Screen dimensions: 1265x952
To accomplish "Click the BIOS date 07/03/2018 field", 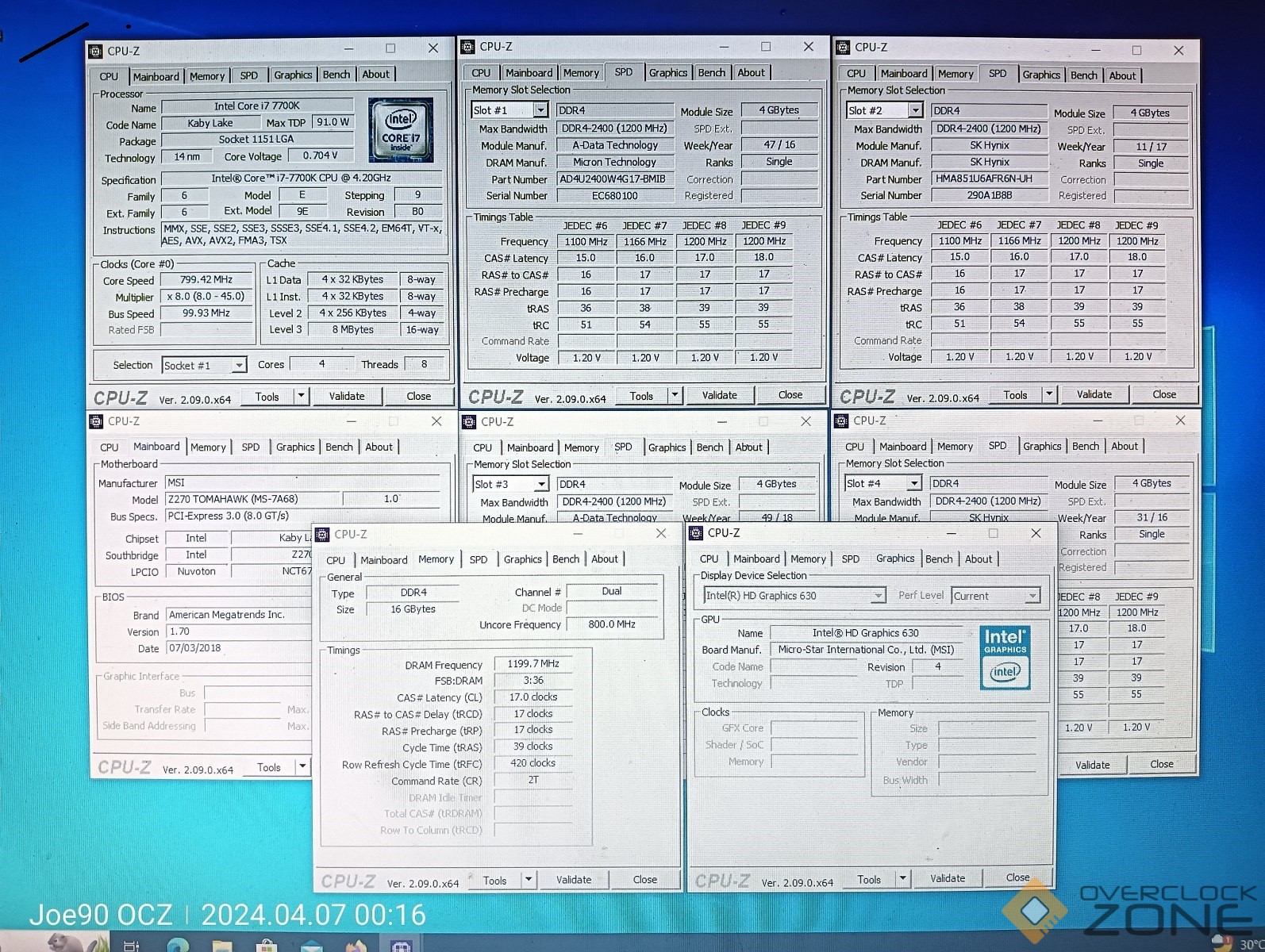I will pyautogui.click(x=238, y=648).
